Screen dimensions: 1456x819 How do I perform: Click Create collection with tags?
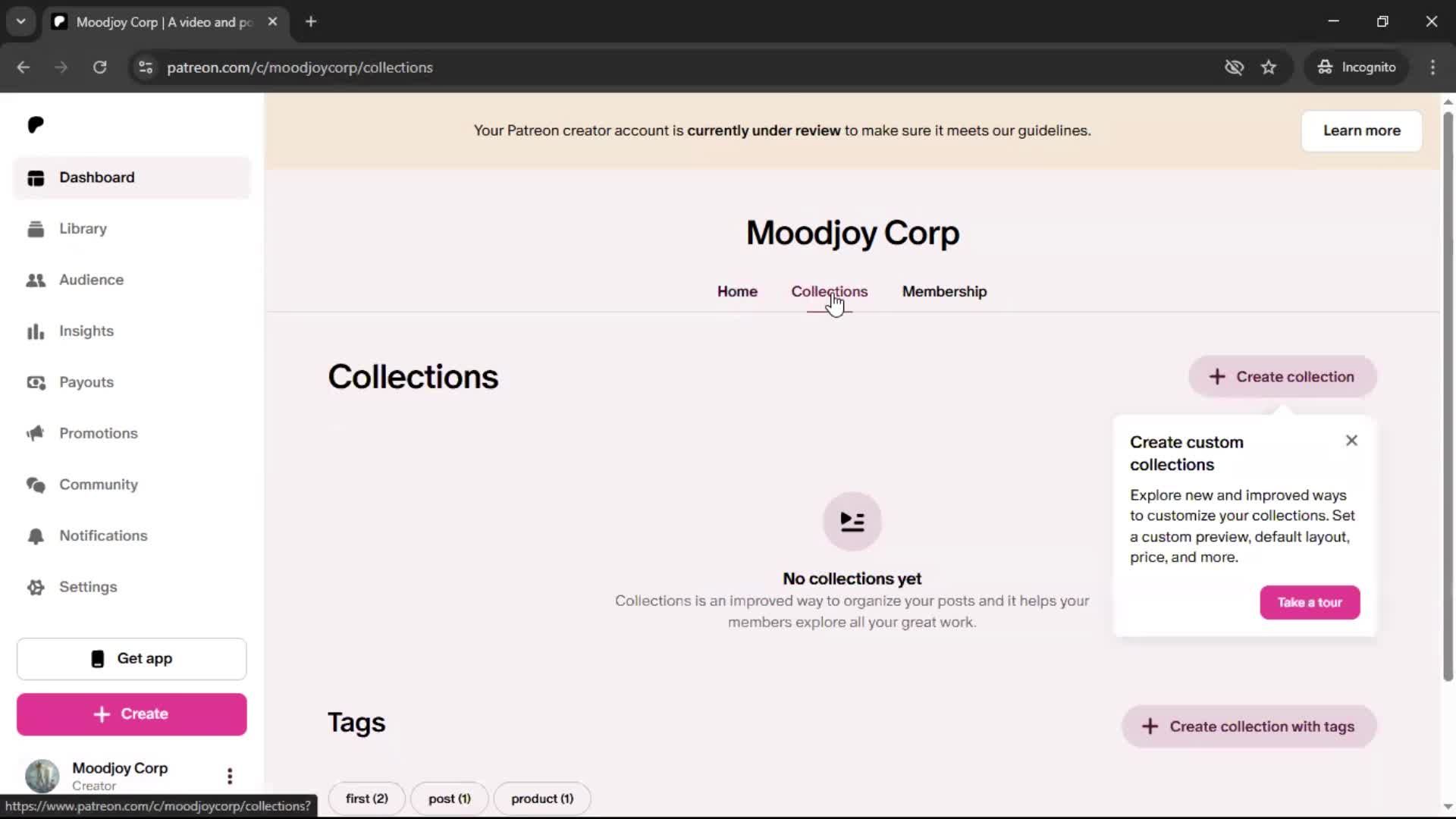coord(1249,726)
